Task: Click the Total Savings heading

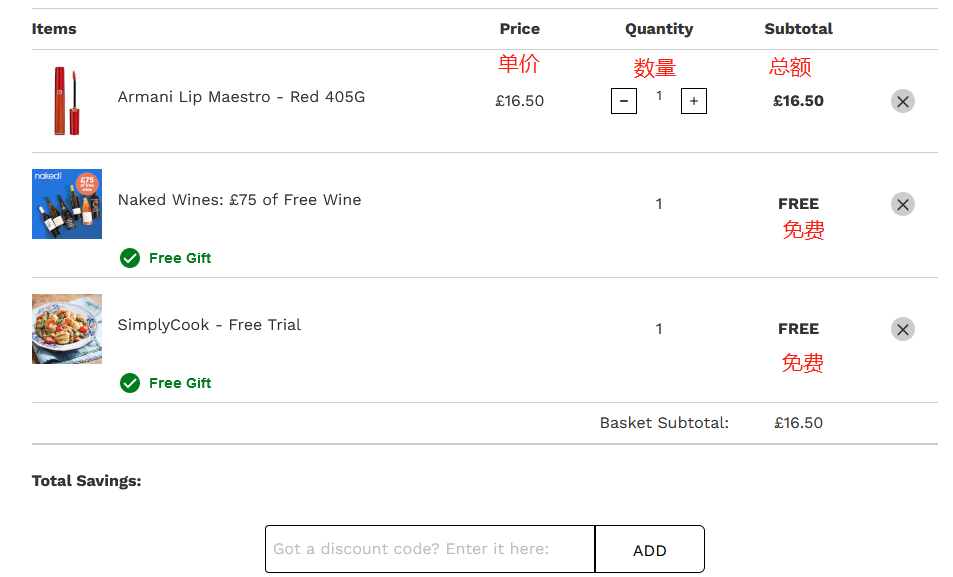Action: coord(86,481)
